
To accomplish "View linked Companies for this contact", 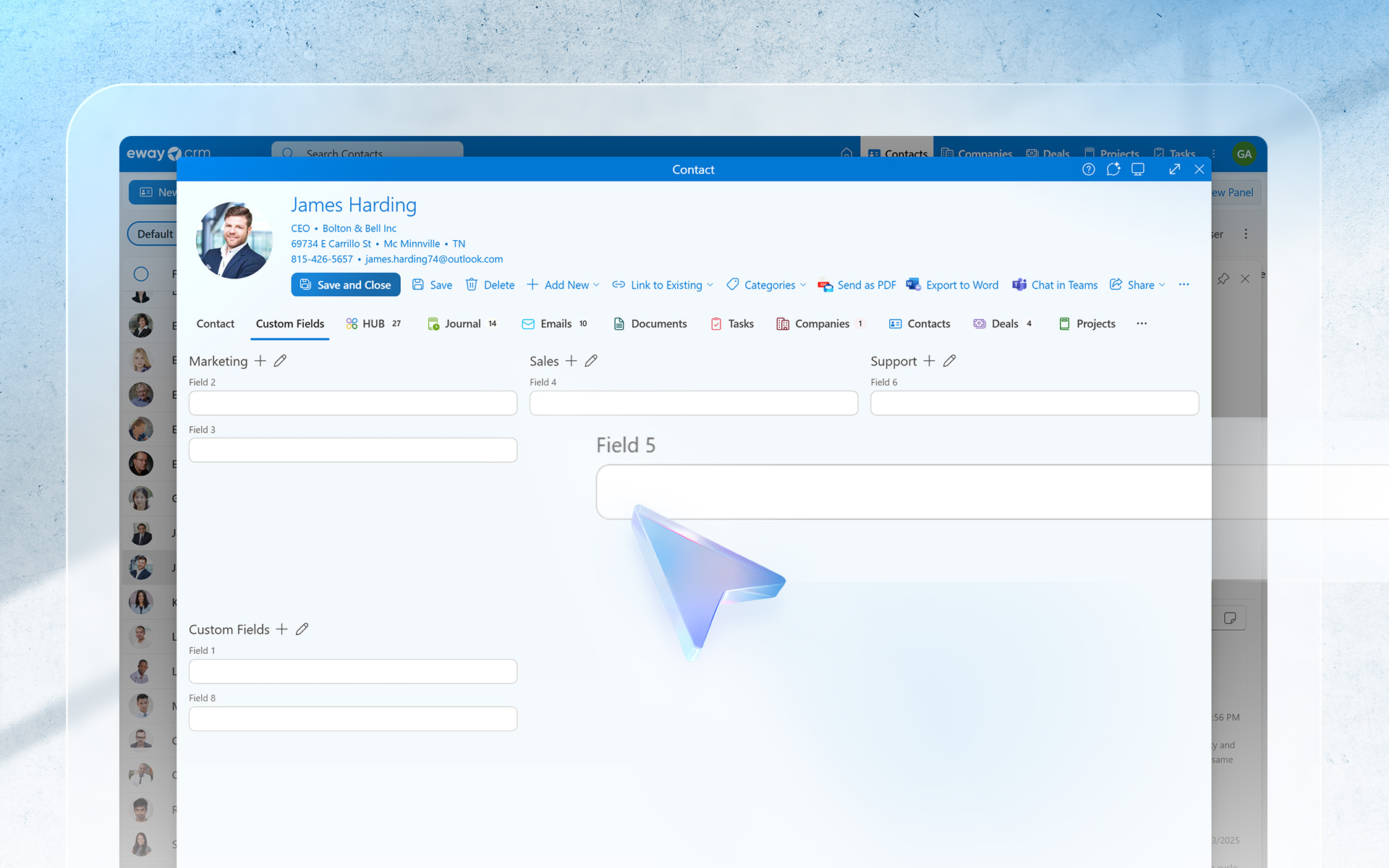I will [x=821, y=323].
